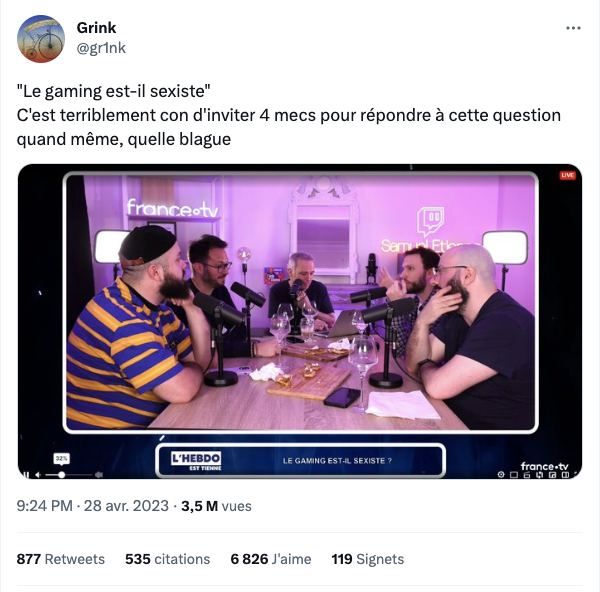The width and height of the screenshot is (600, 592).
Task: Click the 3,5 M vues view count
Action: click(216, 506)
